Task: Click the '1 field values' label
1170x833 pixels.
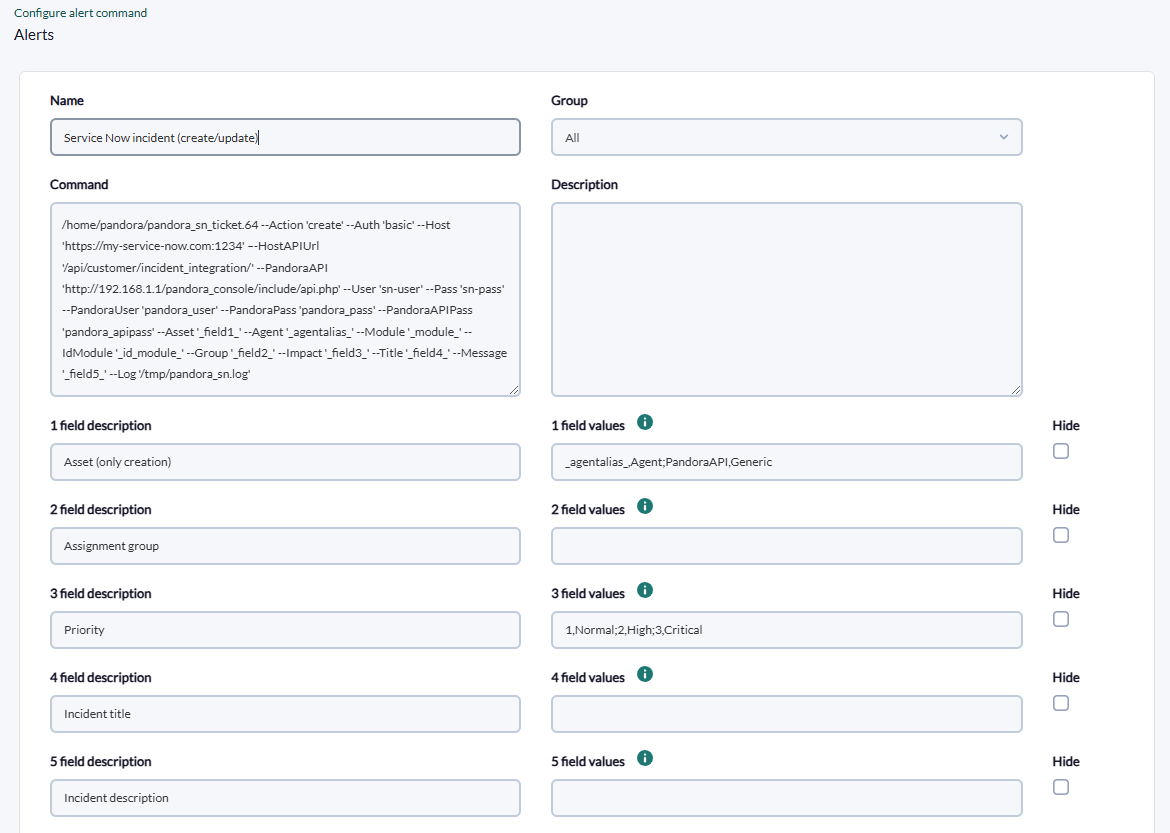Action: click(x=588, y=425)
